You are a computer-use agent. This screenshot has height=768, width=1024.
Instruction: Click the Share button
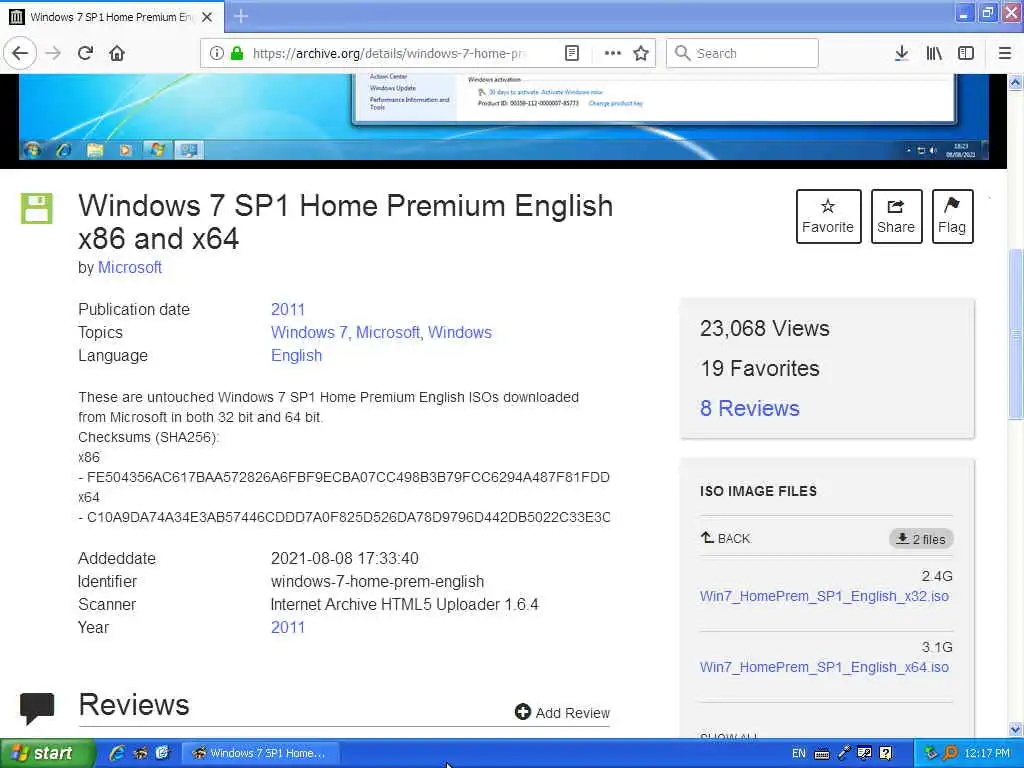896,216
